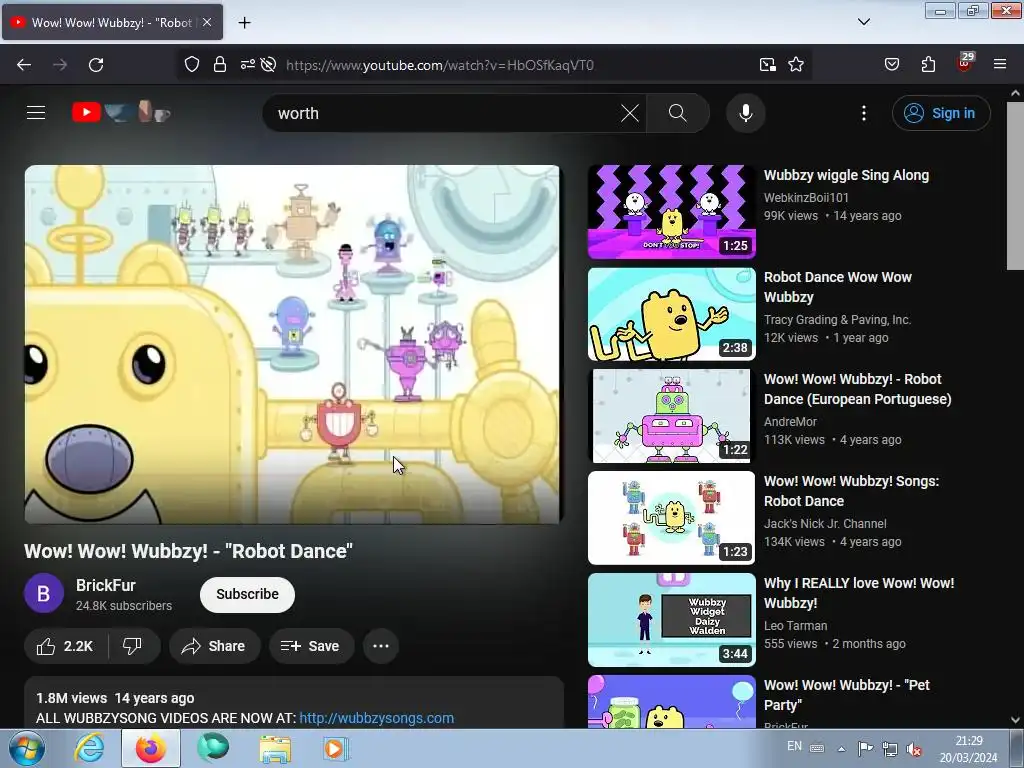Click the uBlock extension icon showing 29

point(965,63)
